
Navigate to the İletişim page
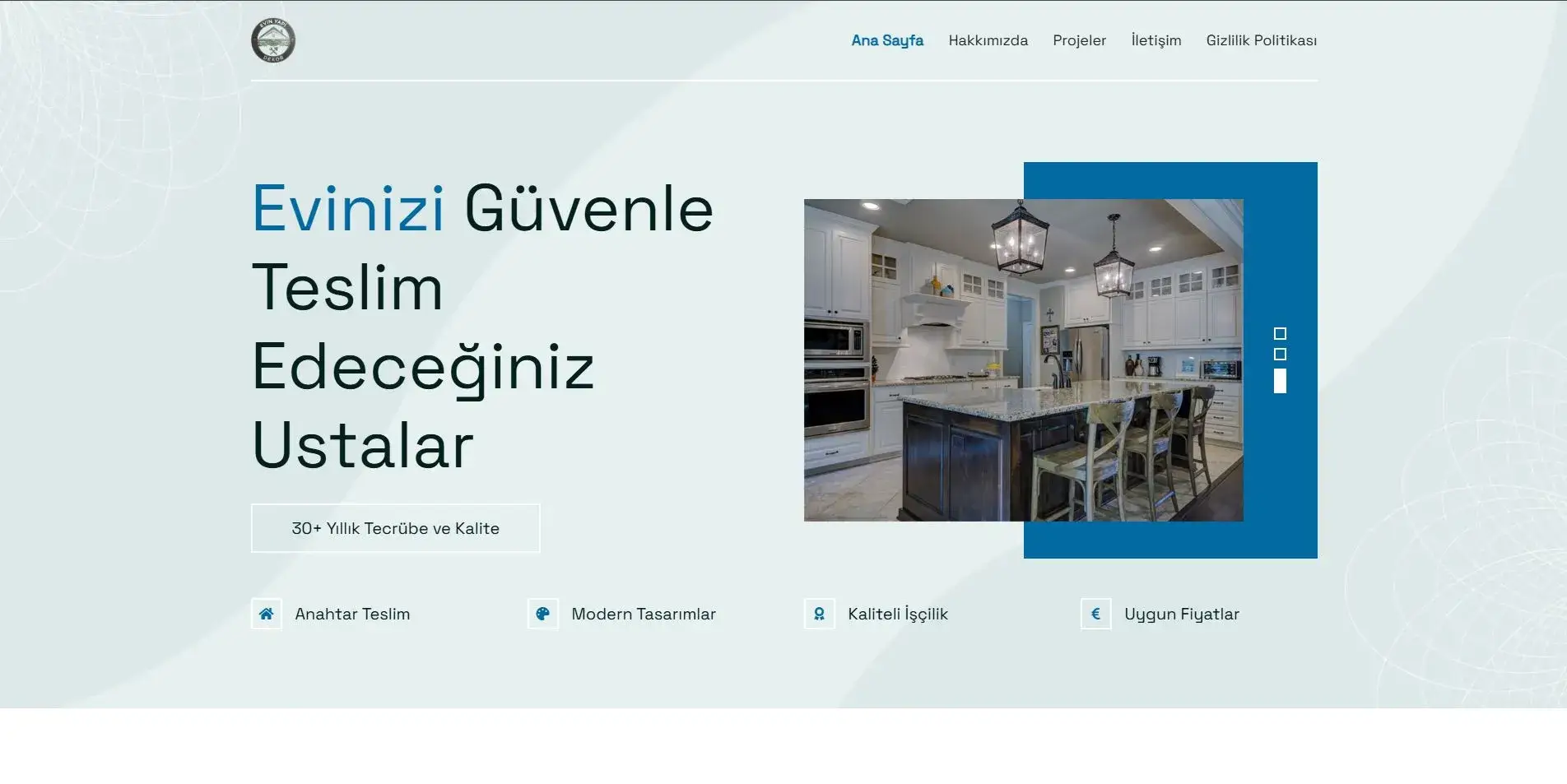1155,40
